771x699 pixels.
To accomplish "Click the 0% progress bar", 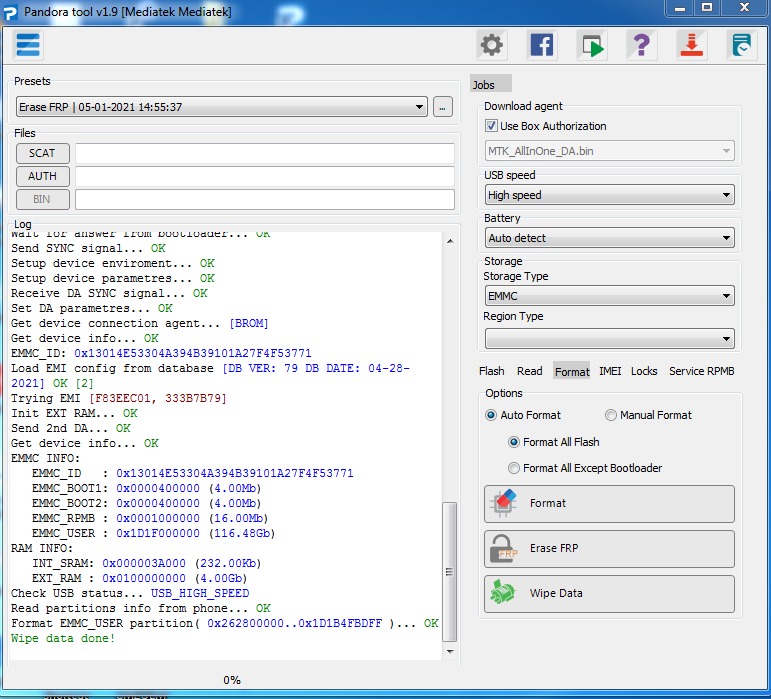I will coord(232,680).
